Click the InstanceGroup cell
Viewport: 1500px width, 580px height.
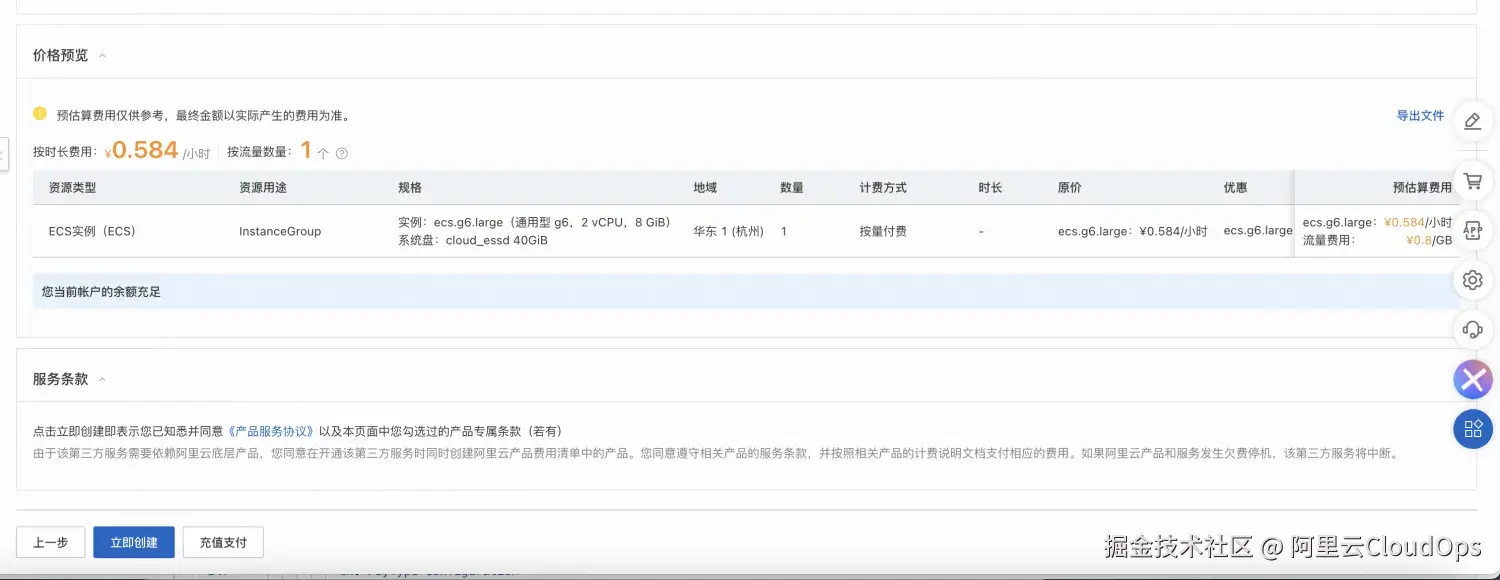point(280,231)
